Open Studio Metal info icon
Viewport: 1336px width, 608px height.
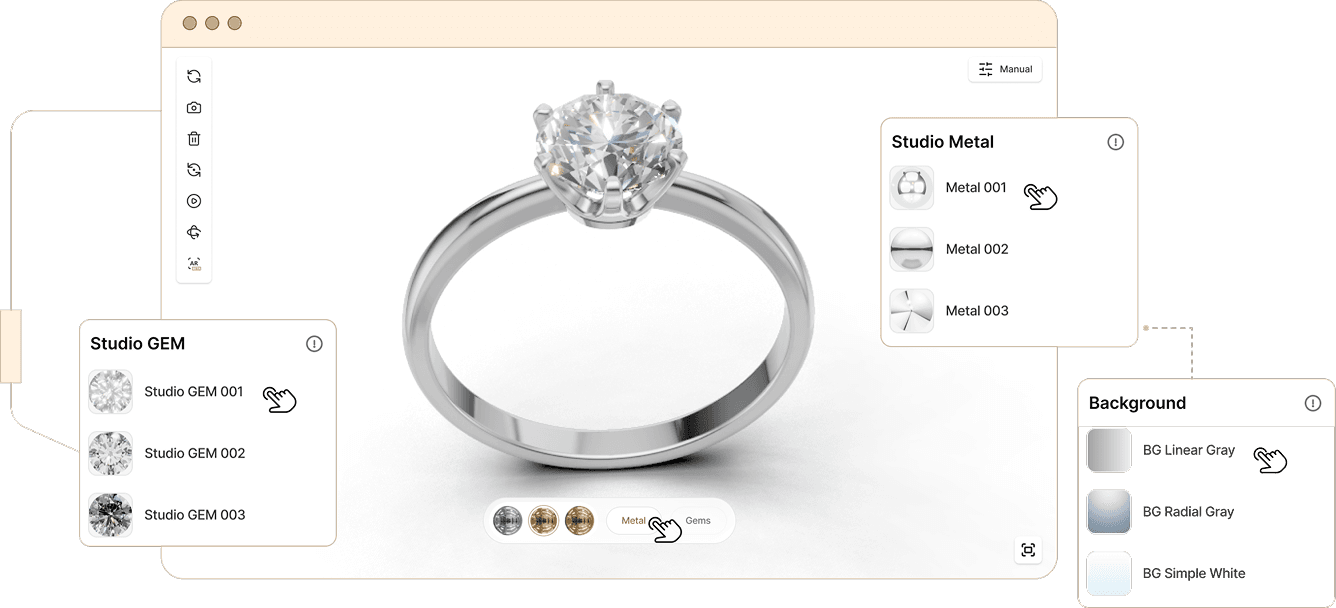pos(1116,142)
